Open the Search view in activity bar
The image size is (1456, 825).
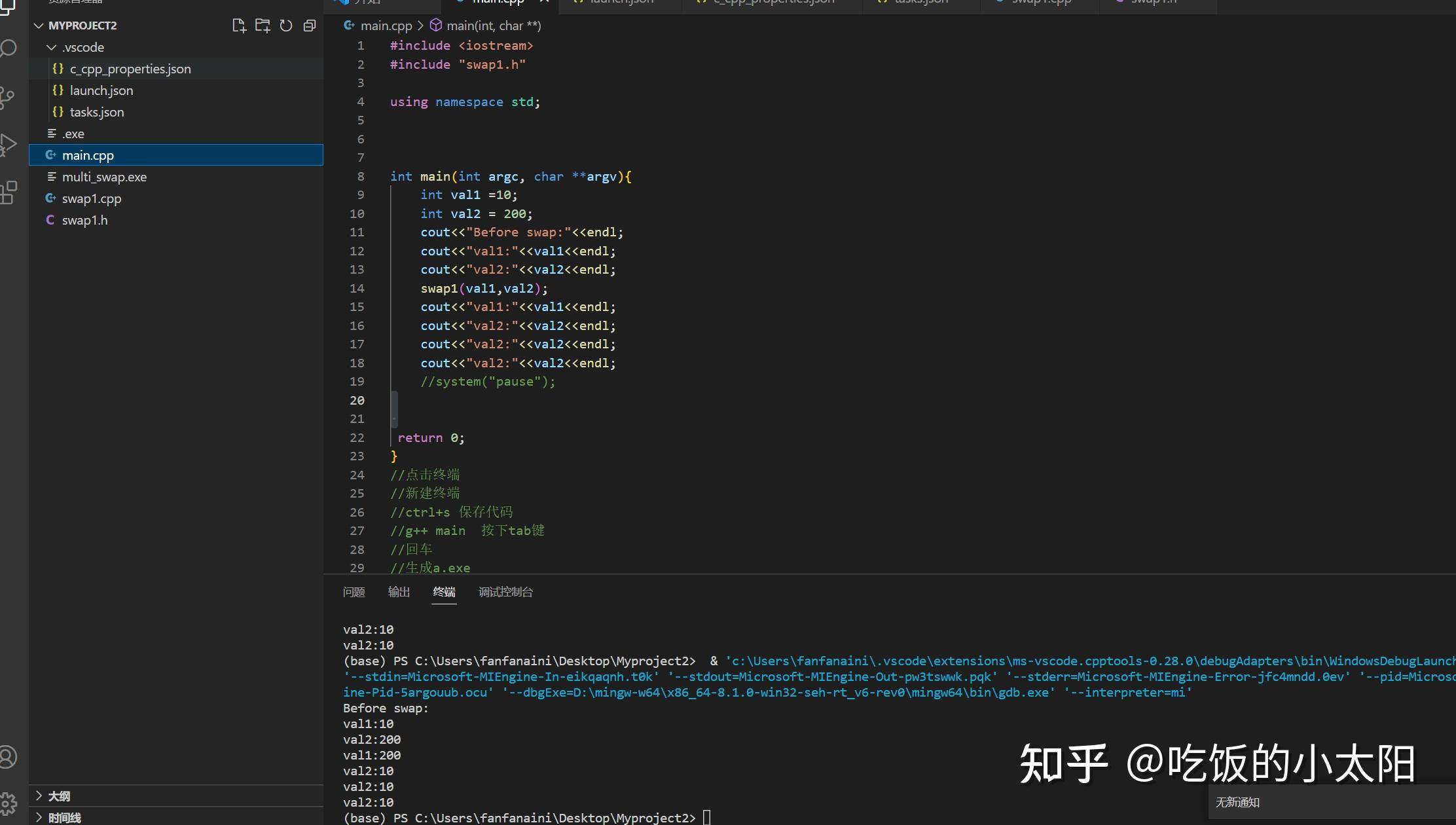pos(8,48)
